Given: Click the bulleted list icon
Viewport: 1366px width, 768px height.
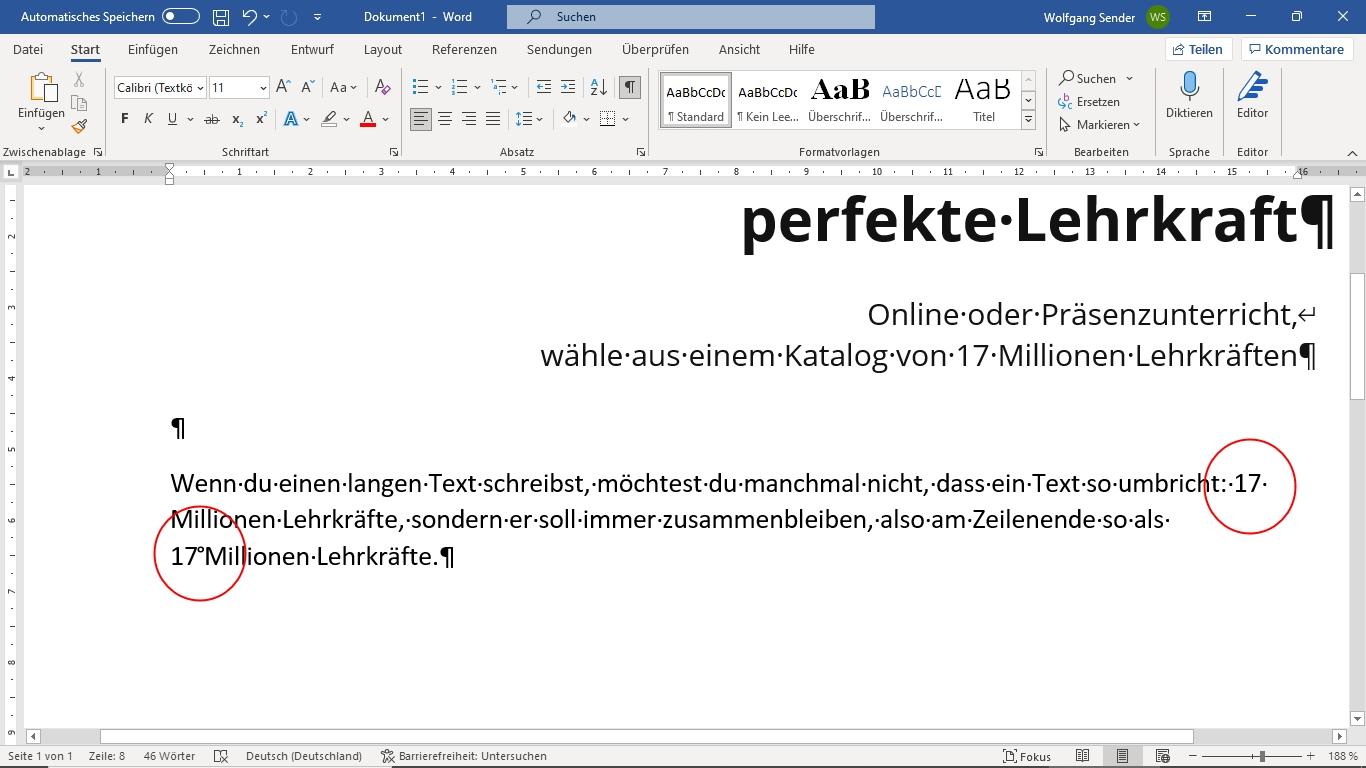Looking at the screenshot, I should pos(421,87).
